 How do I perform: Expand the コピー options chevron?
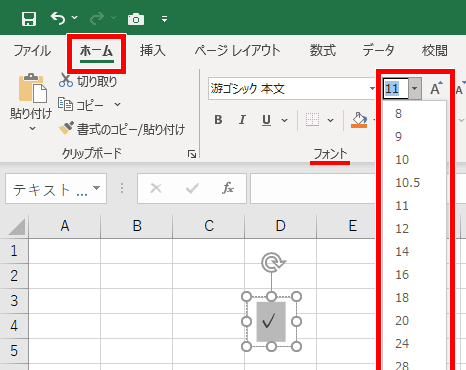point(117,105)
